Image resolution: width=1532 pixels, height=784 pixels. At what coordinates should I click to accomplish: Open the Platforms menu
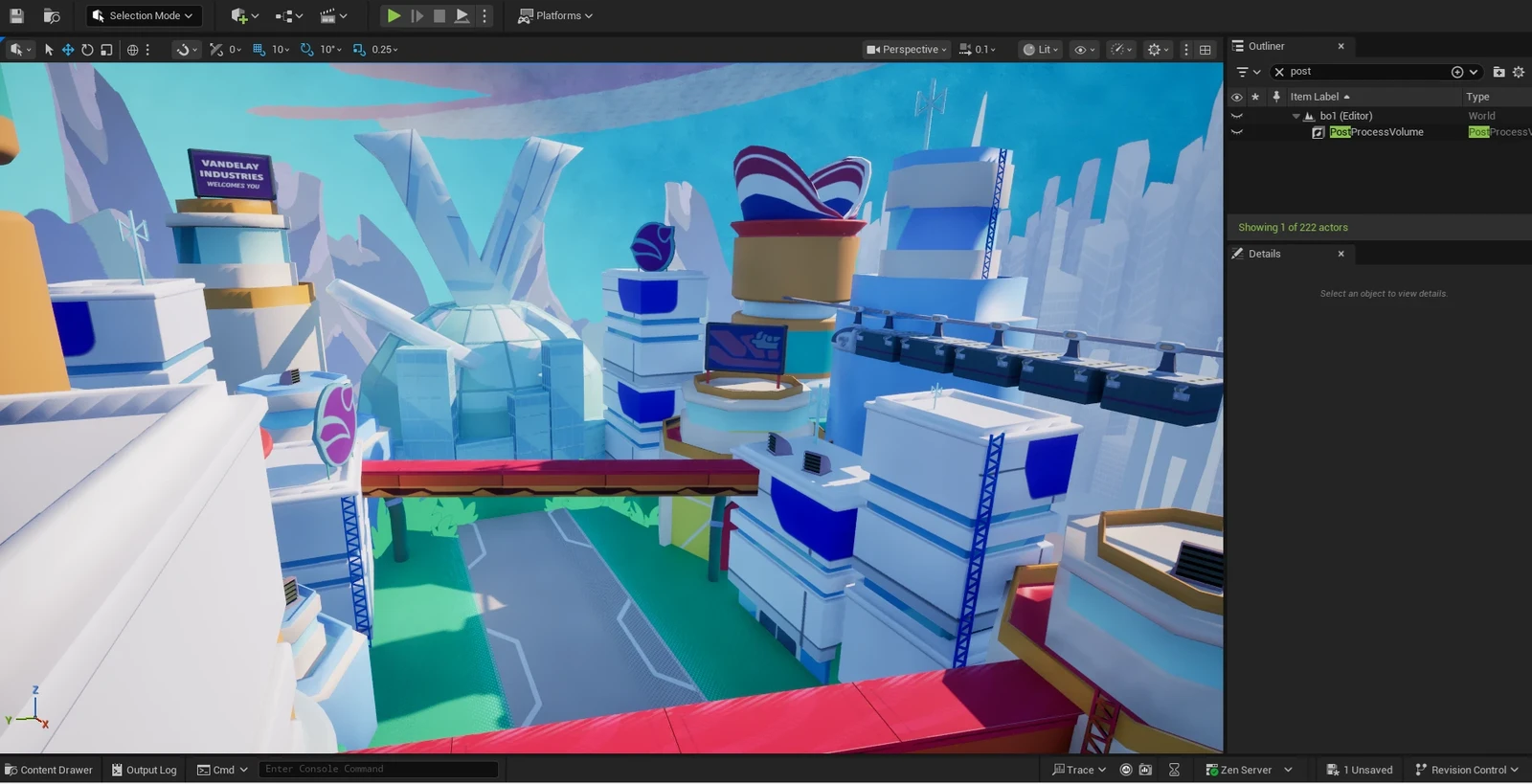coord(555,15)
